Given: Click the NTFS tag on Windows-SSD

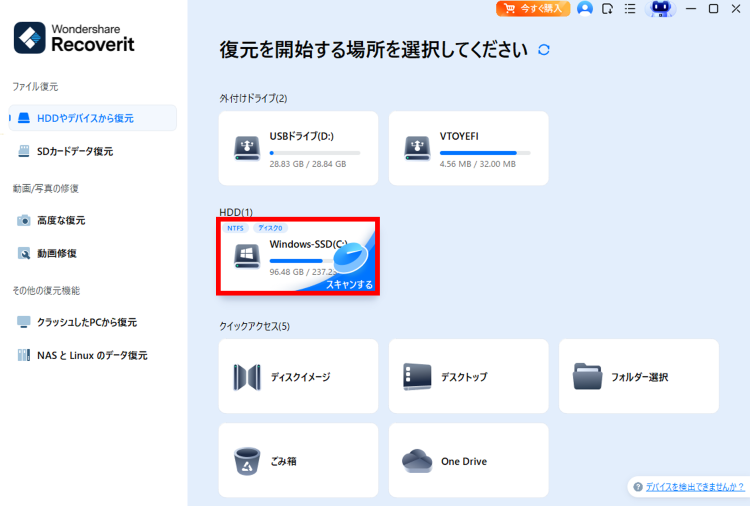Looking at the screenshot, I should (x=235, y=228).
